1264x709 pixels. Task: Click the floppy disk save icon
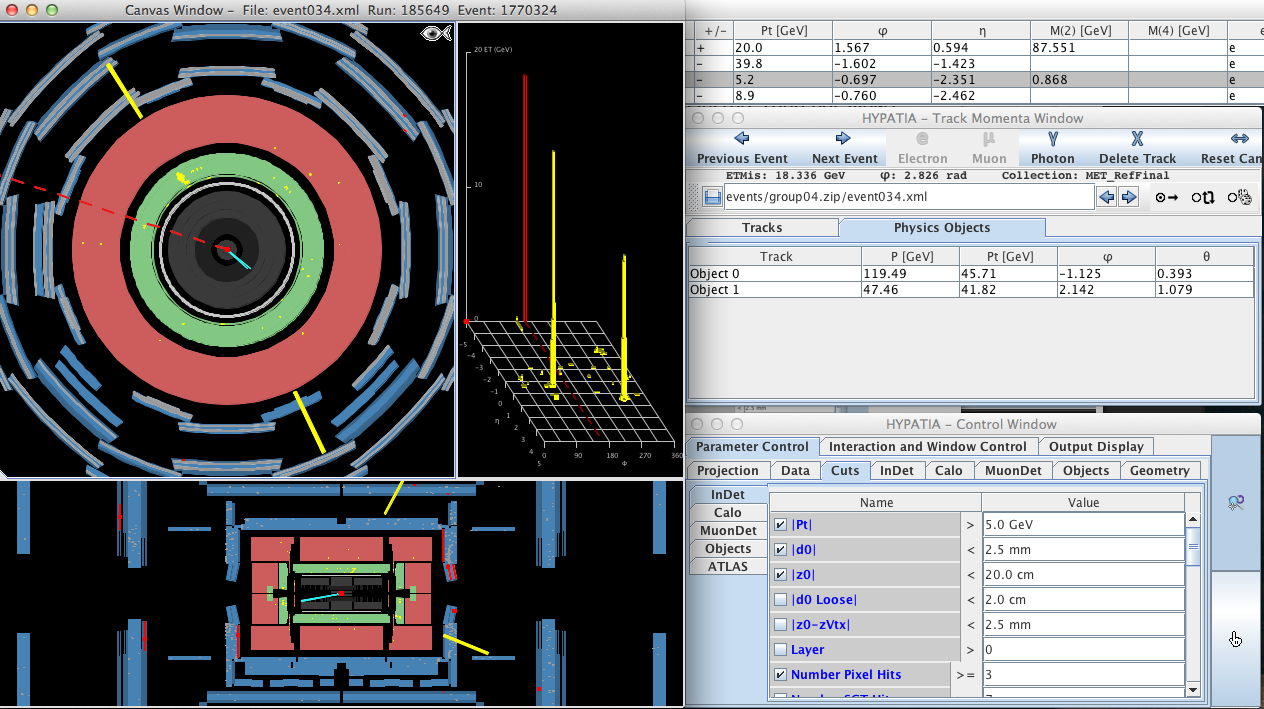712,197
